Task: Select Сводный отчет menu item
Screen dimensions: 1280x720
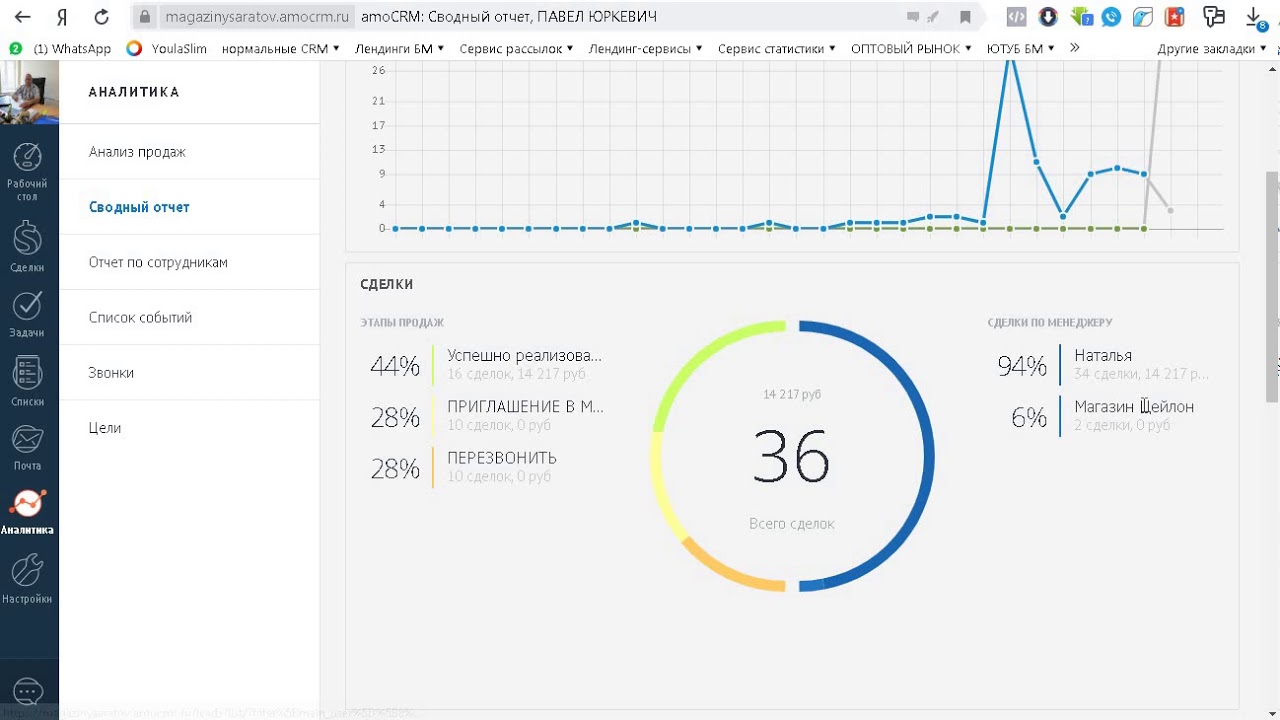Action: tap(189, 207)
